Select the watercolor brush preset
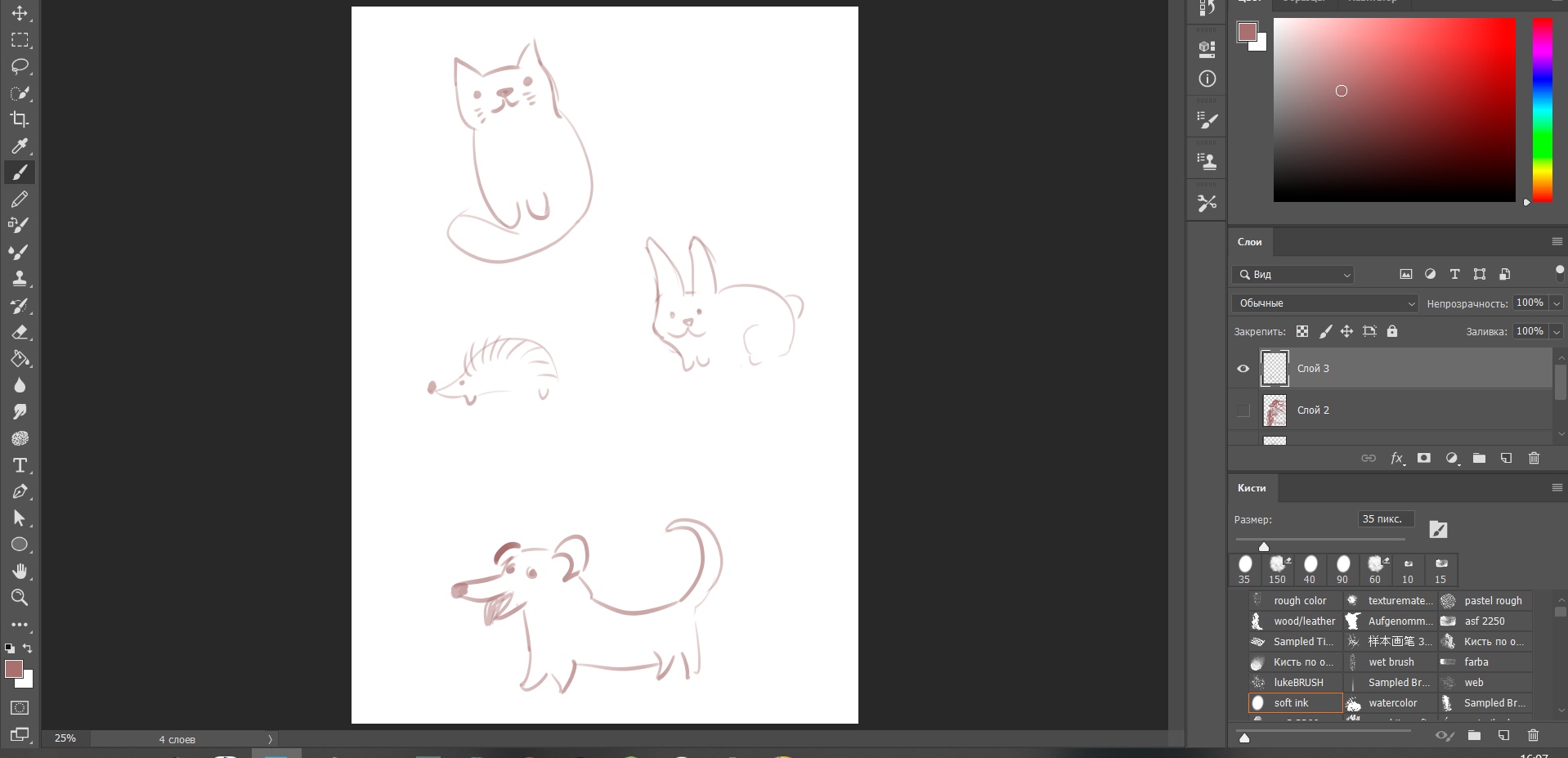The height and width of the screenshot is (758, 1568). pos(1391,703)
